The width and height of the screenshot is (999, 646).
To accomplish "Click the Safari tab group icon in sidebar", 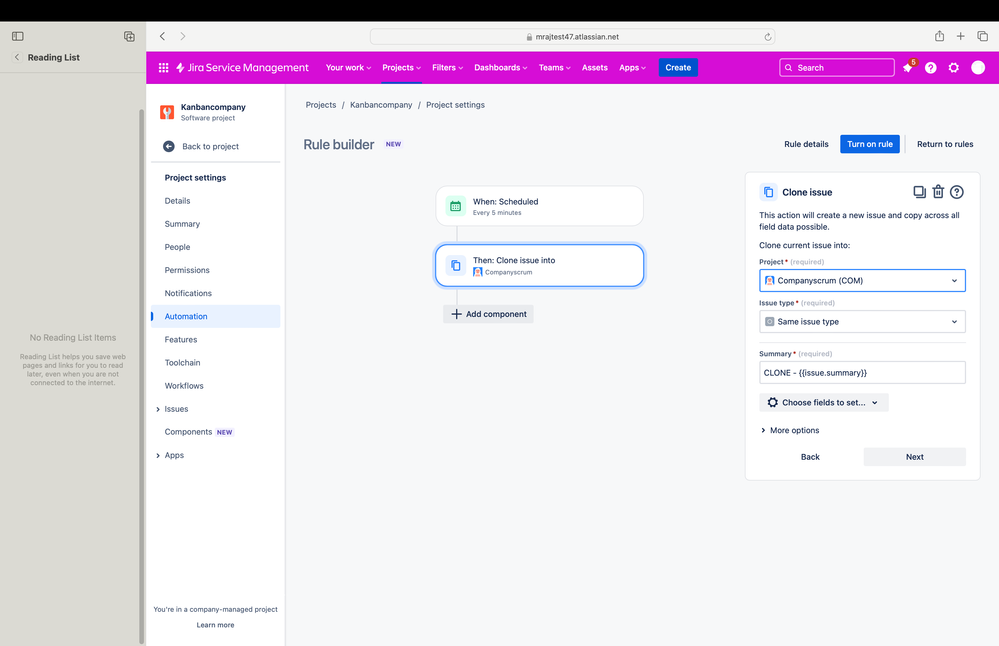I will click(129, 36).
